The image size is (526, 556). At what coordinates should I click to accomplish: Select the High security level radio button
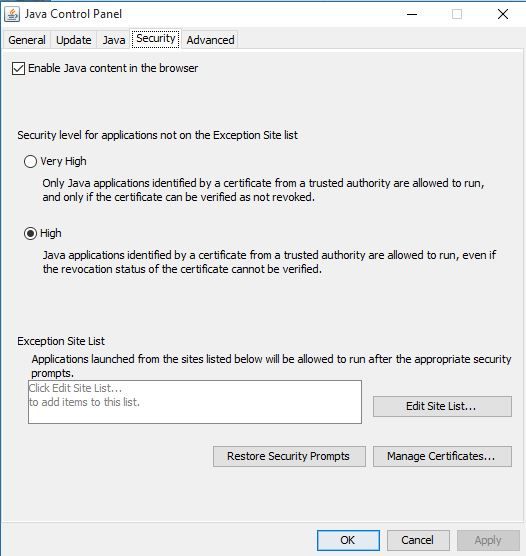(x=31, y=233)
